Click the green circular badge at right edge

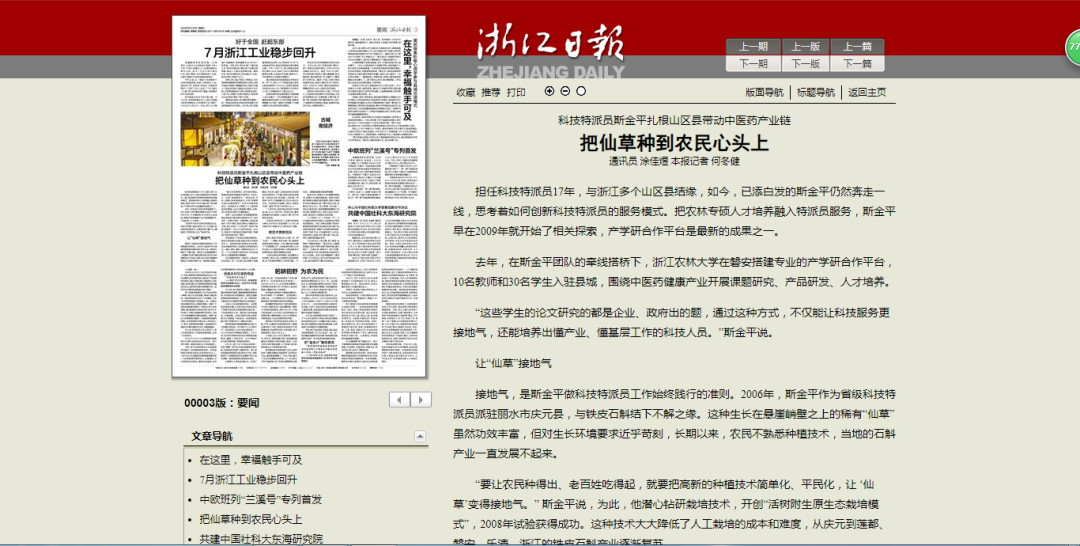coord(1073,47)
